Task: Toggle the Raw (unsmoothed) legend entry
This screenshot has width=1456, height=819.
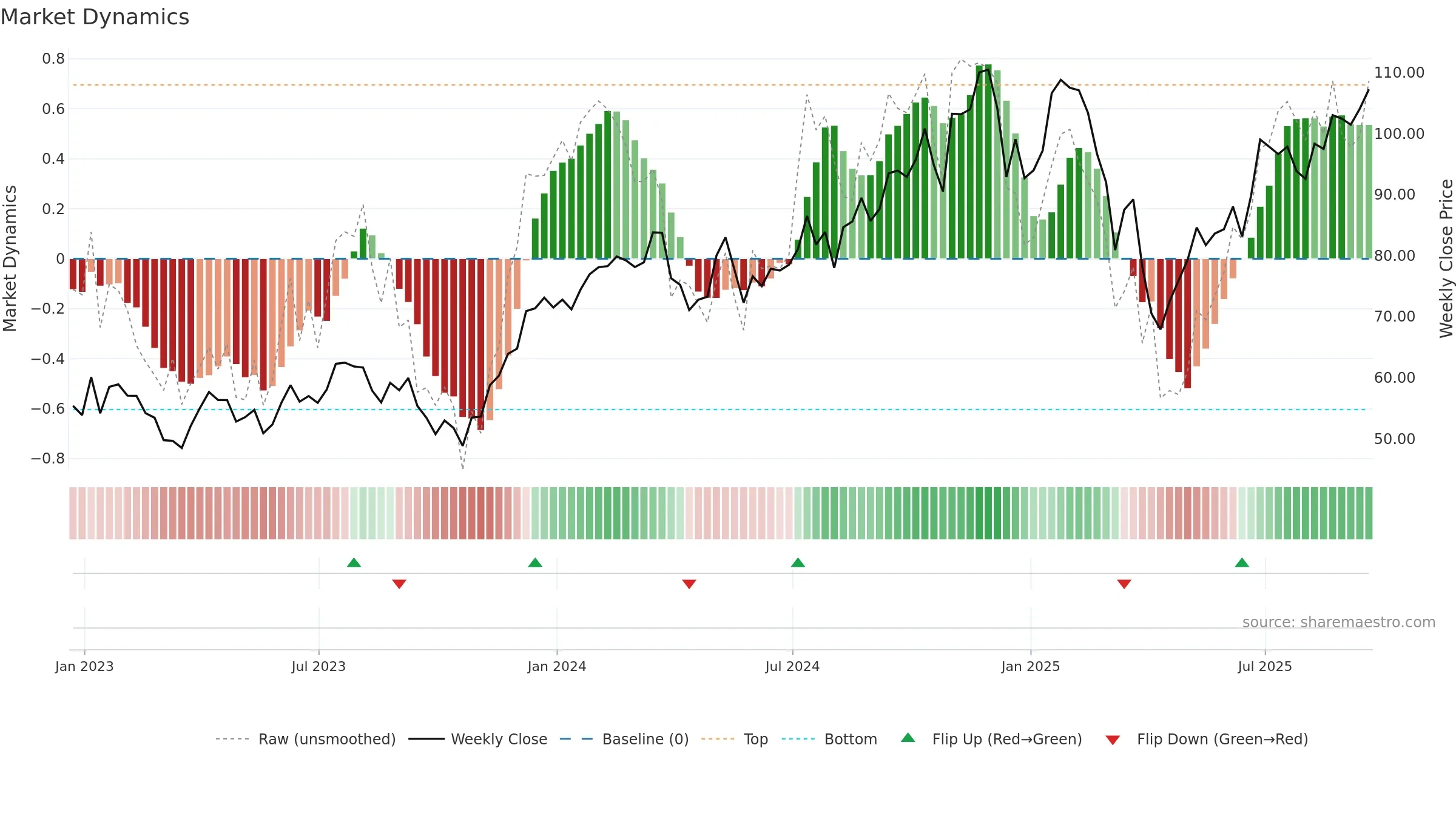Action: pos(305,739)
